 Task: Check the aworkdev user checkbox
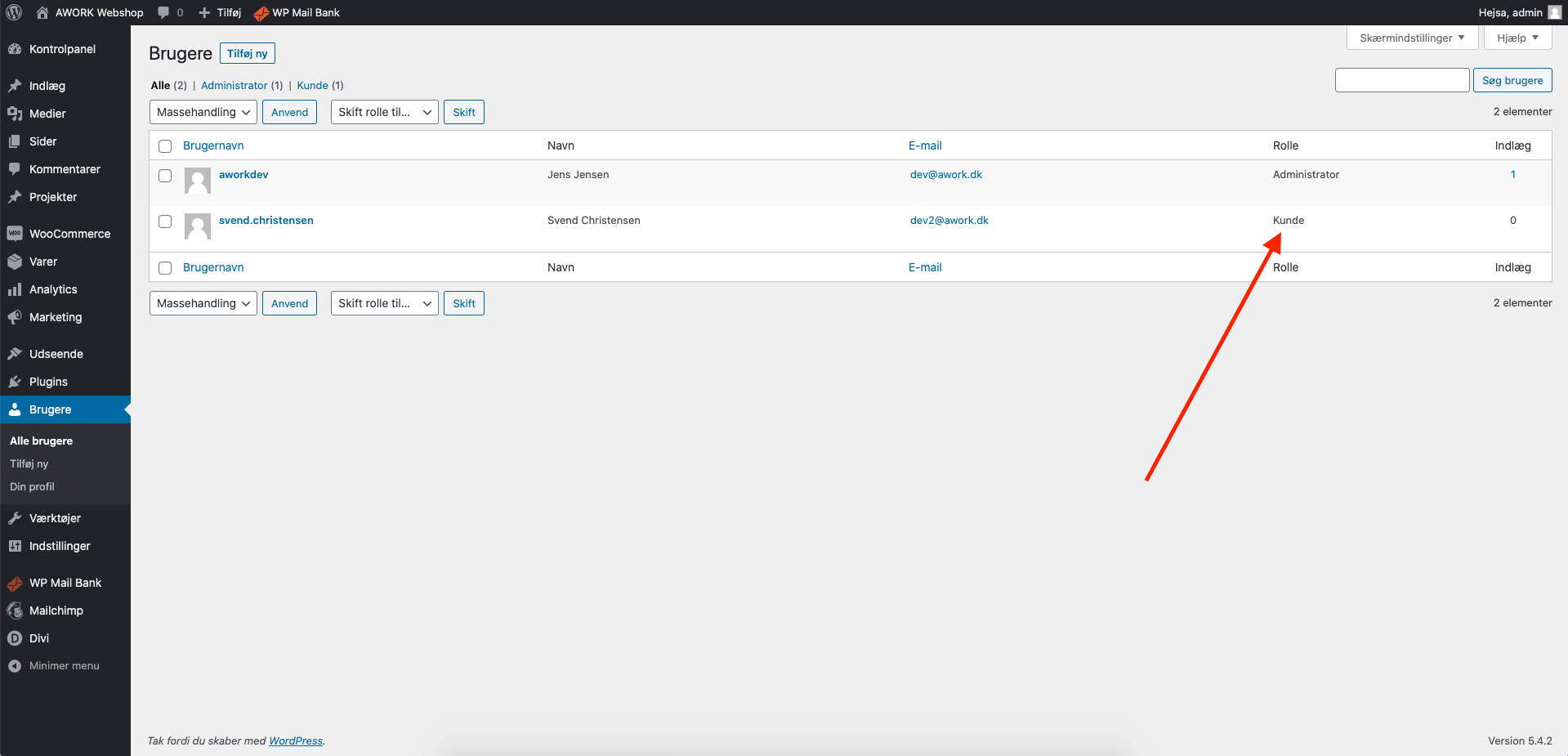click(x=165, y=176)
